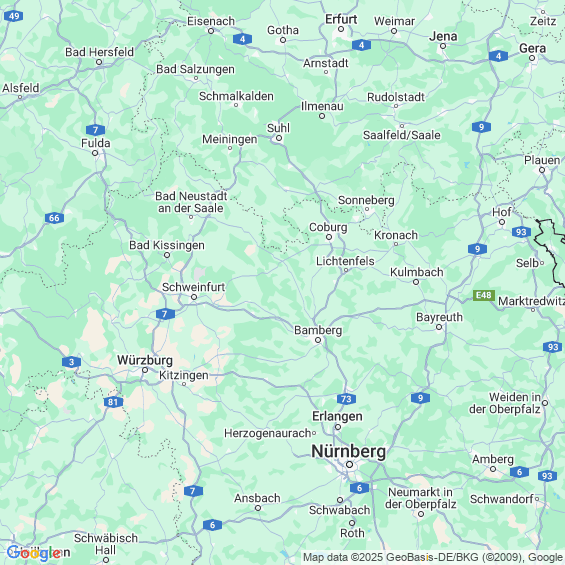Click the Bad Kissingen town label
Image resolution: width=565 pixels, height=565 pixels.
click(167, 245)
